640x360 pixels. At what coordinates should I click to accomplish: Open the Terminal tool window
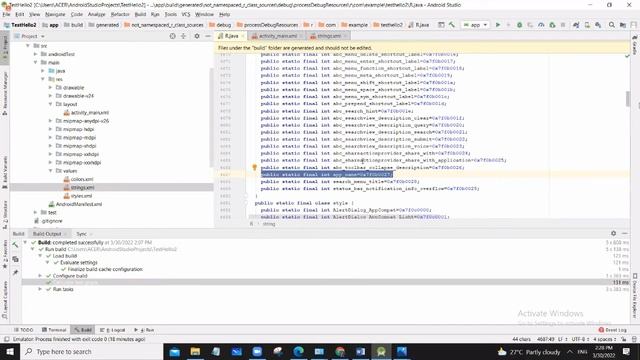point(54,330)
